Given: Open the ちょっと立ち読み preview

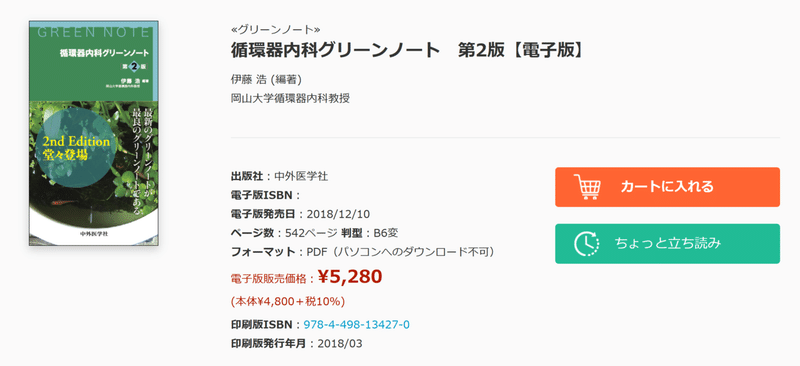Looking at the screenshot, I should click(x=667, y=243).
